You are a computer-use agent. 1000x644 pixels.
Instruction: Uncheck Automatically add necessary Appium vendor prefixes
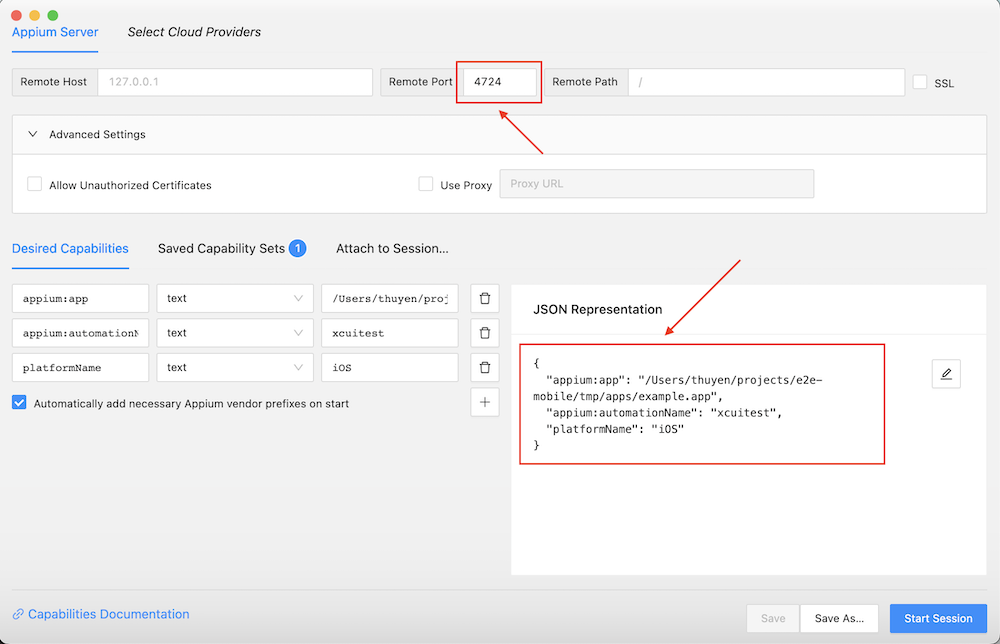coord(19,402)
